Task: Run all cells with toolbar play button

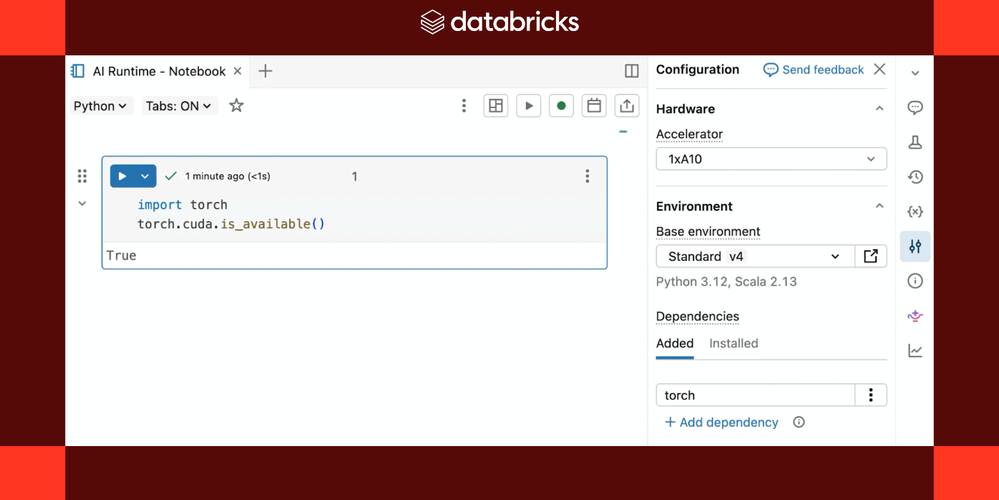Action: 528,106
